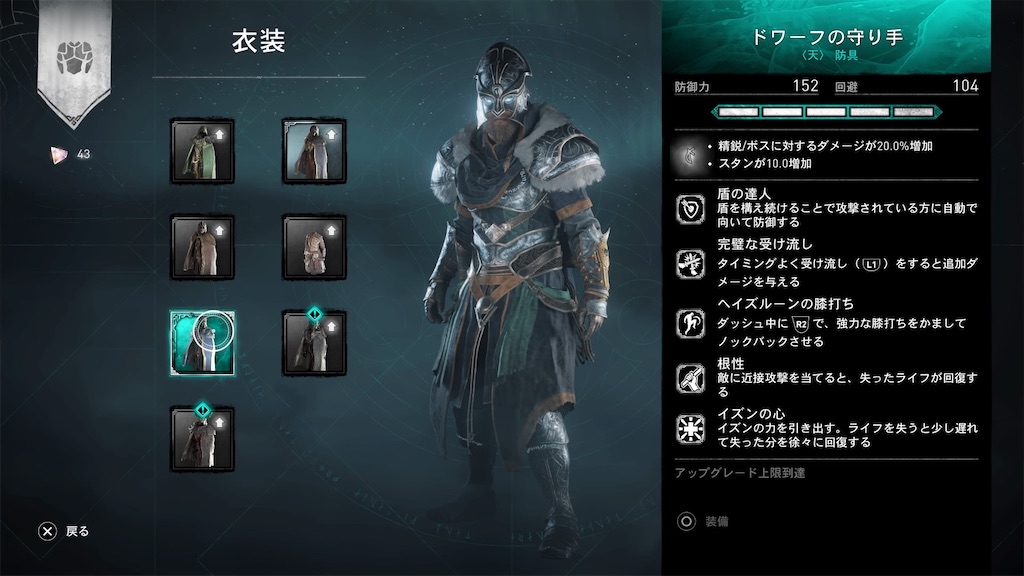Click the 衣装 heading title
This screenshot has height=576, width=1024.
pos(259,41)
